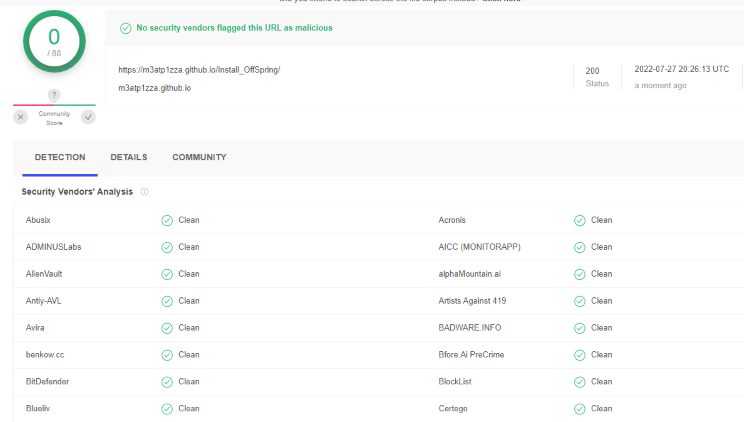Screen dimensions: 744x422
Task: Click the alphaMountain.ai vendor name
Action: click(x=469, y=274)
